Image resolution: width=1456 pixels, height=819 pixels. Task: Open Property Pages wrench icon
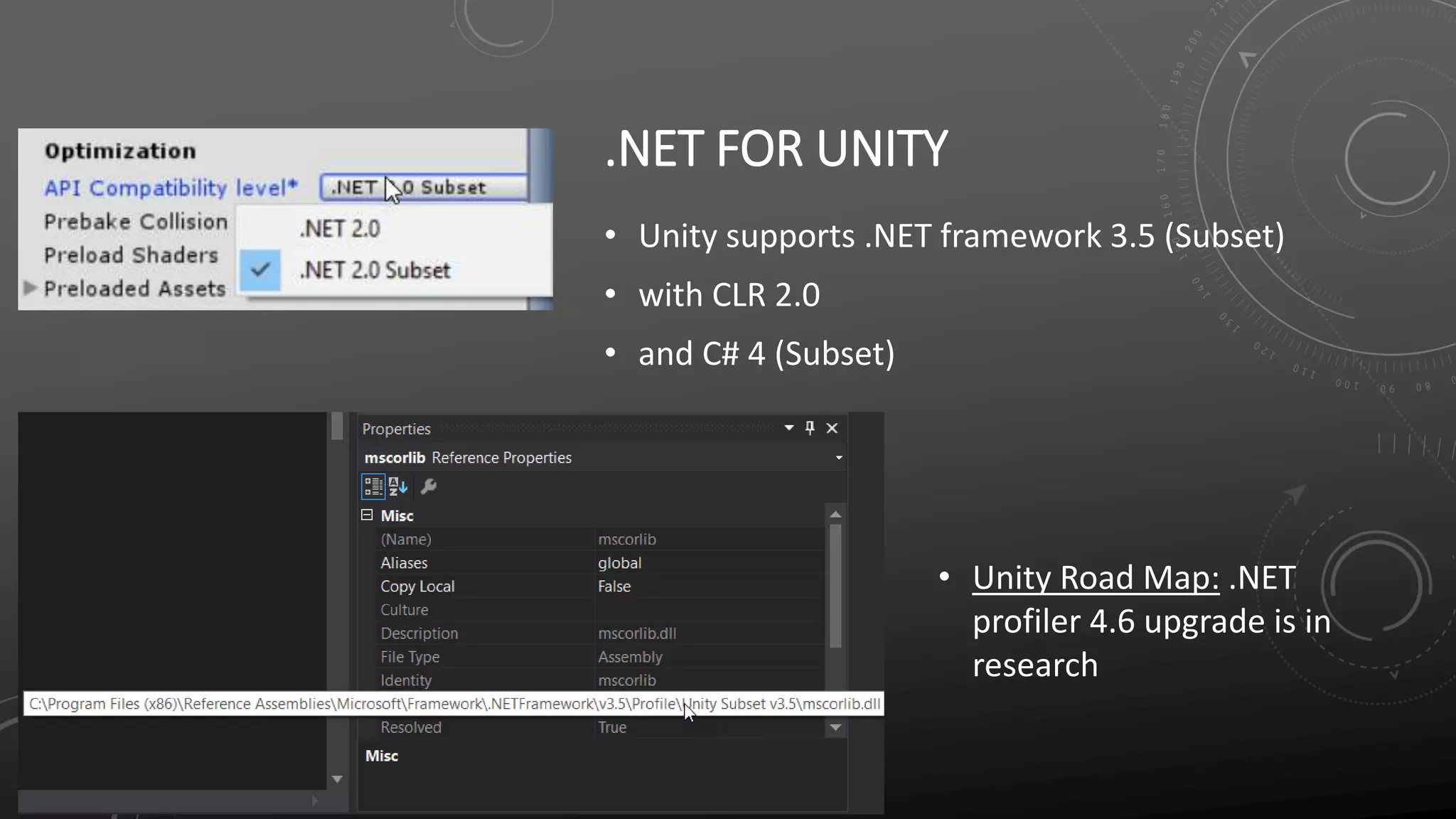(428, 486)
